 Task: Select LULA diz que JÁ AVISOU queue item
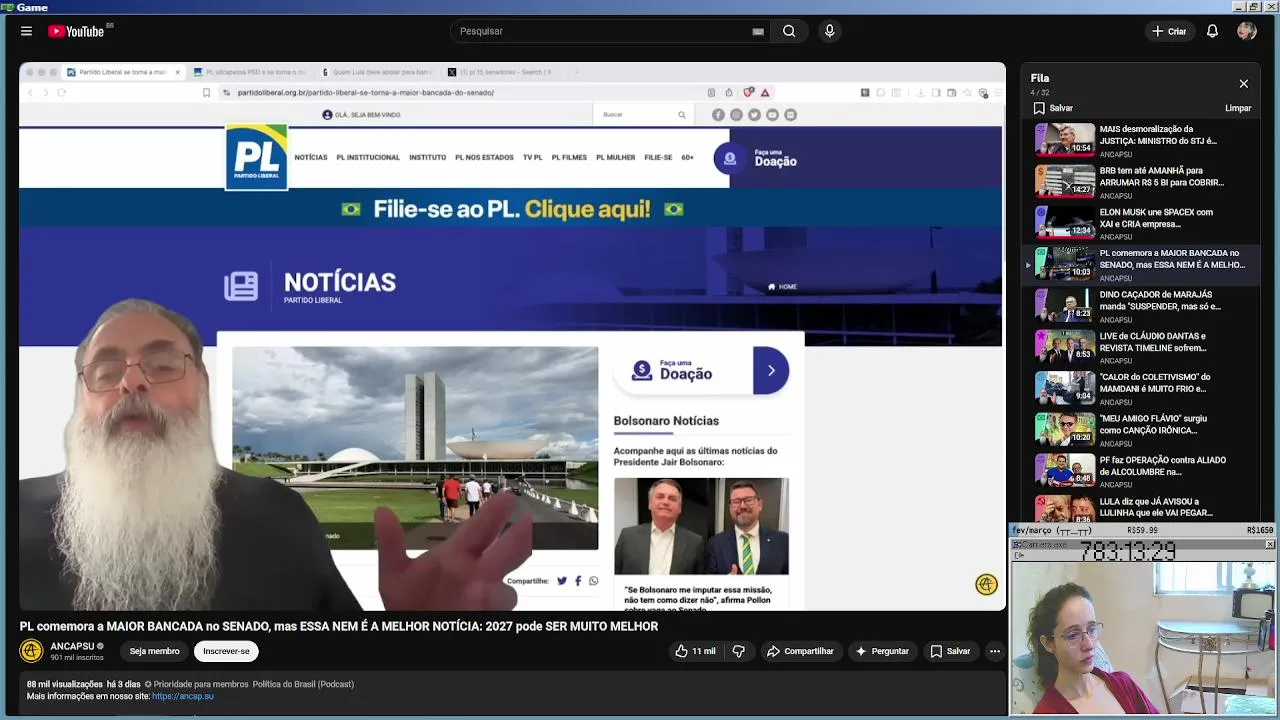1141,507
